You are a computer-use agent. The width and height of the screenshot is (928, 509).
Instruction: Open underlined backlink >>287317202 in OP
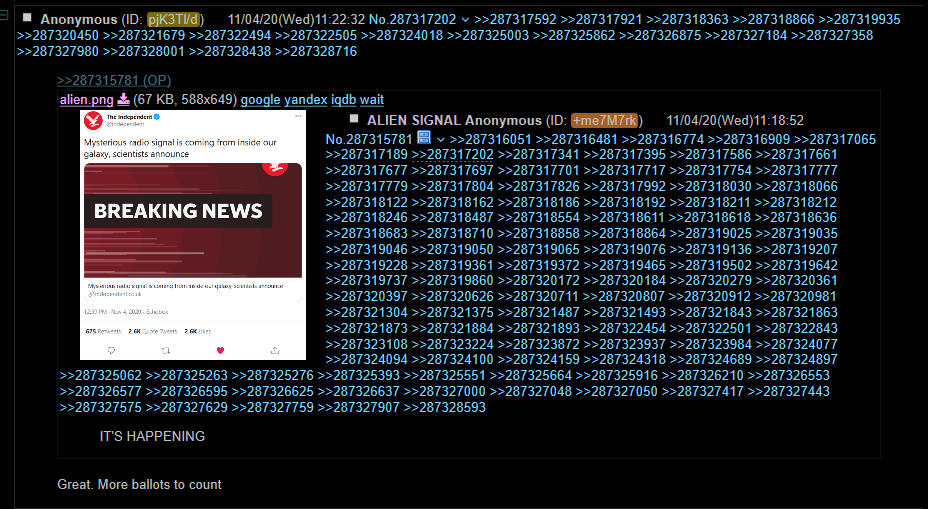(x=452, y=154)
